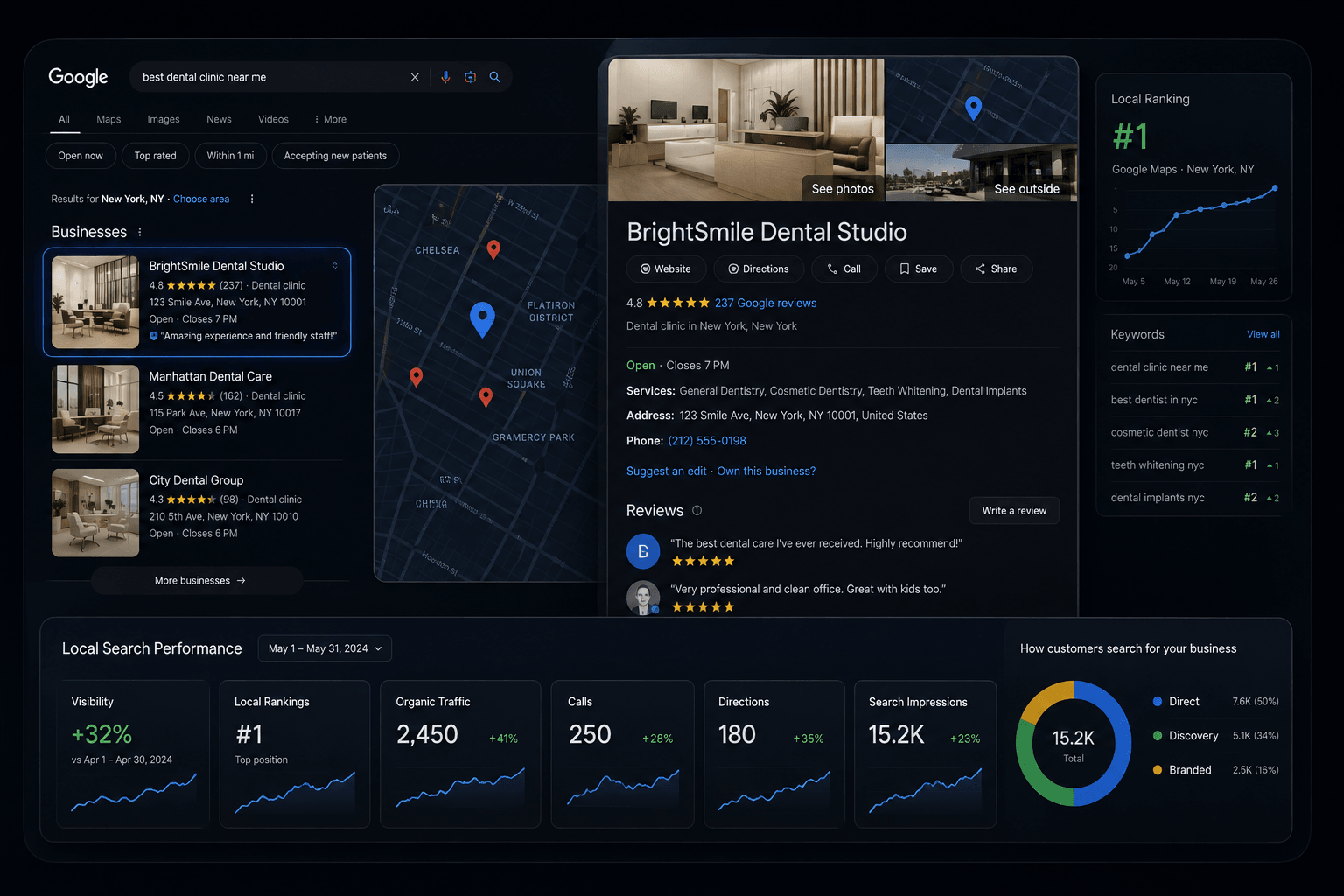
Task: Open See outside street view thumbnail
Action: click(x=982, y=173)
